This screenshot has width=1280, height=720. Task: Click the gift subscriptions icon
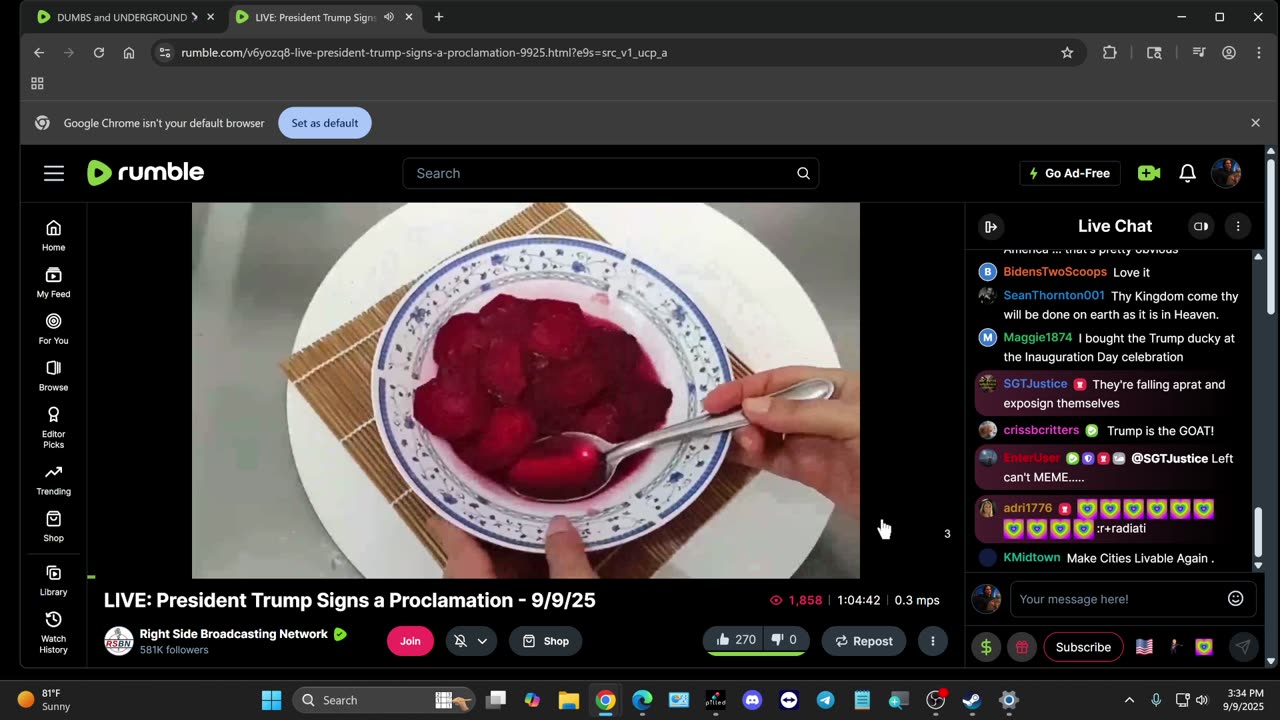click(1021, 647)
